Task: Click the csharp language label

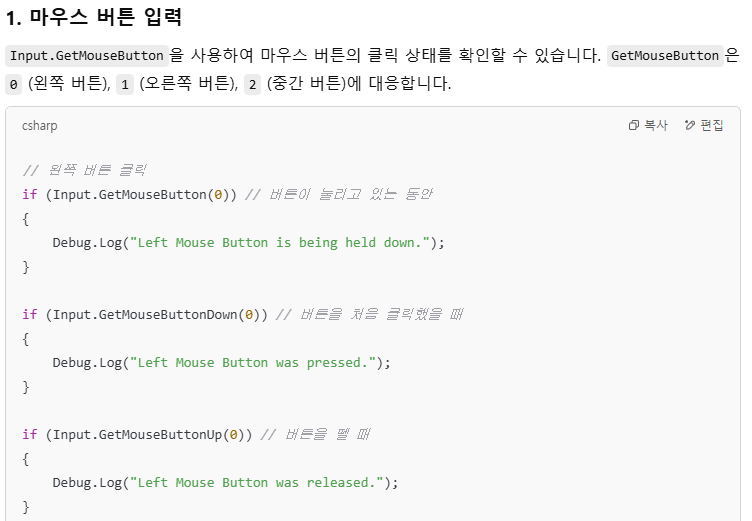Action: coord(39,126)
